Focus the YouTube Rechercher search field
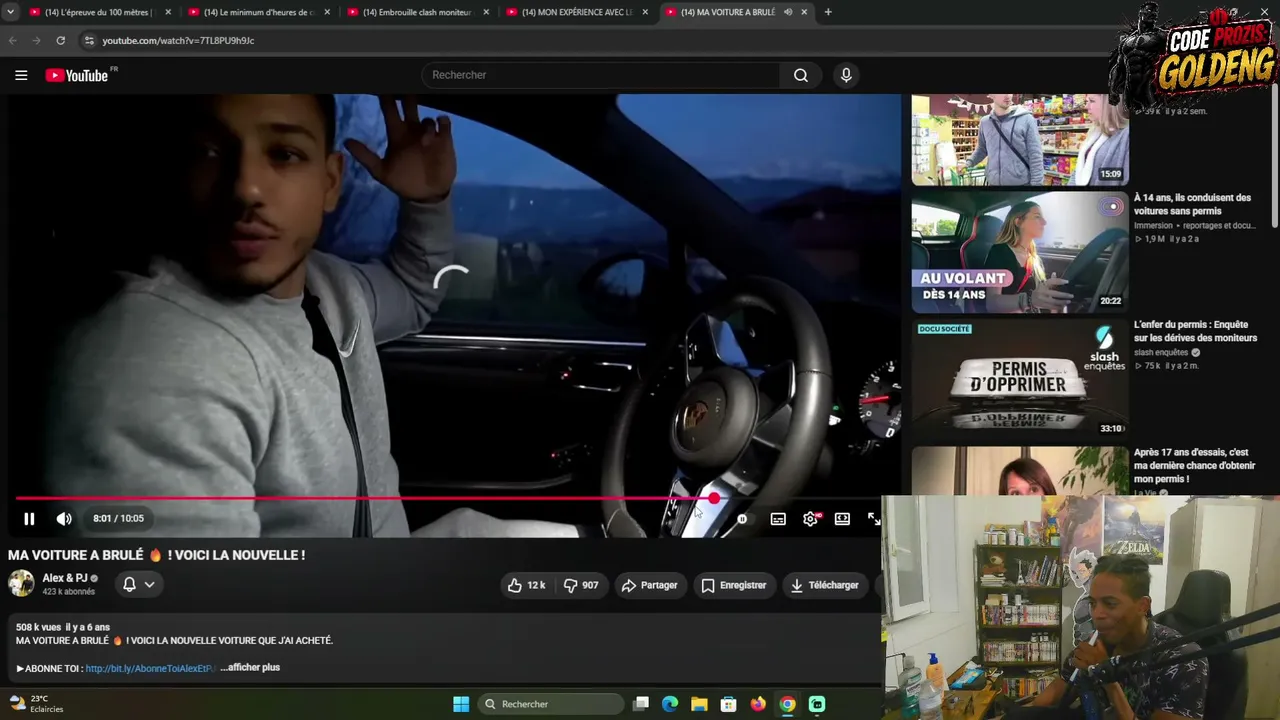 [601, 75]
